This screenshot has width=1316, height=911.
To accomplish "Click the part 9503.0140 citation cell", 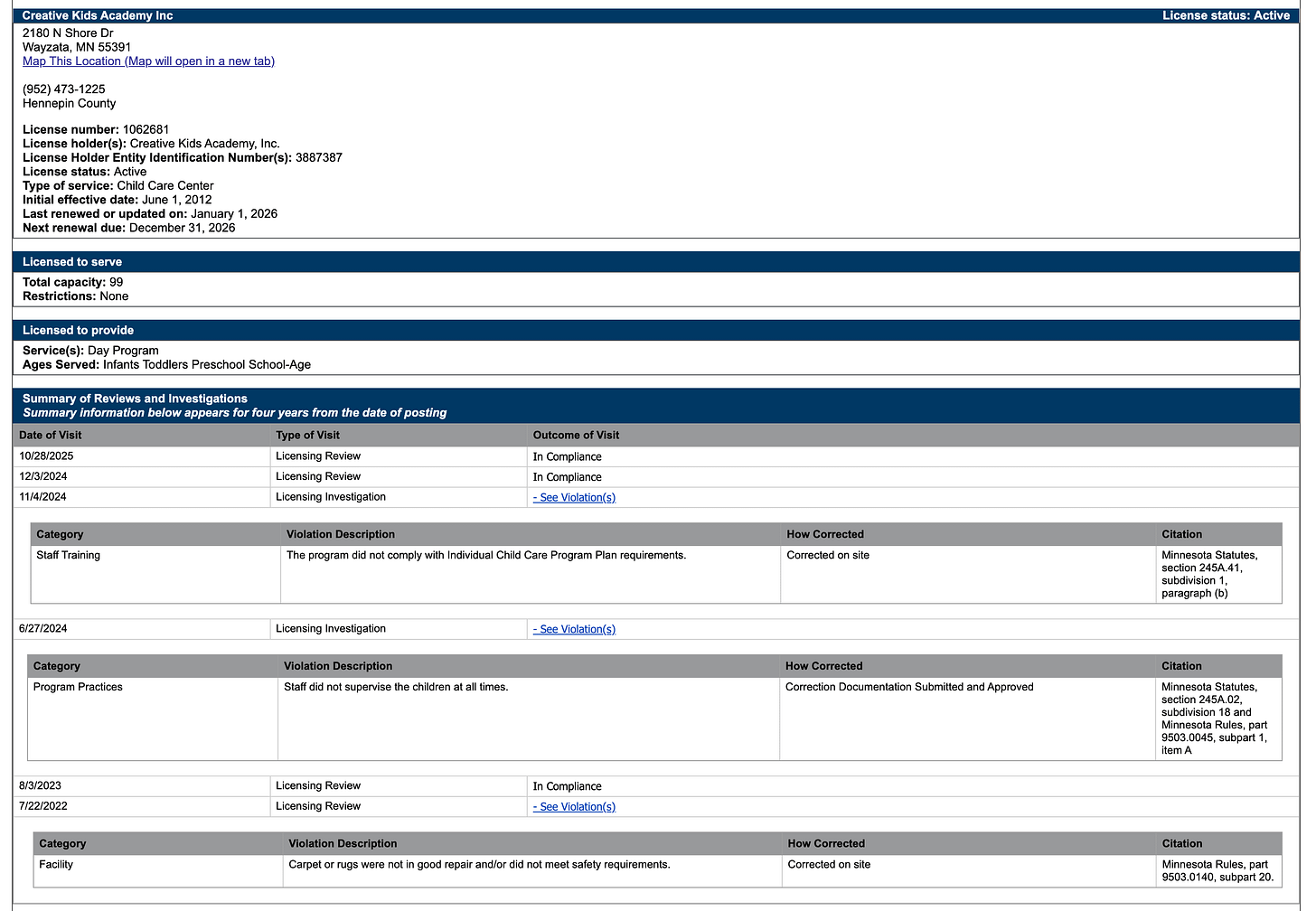I will point(1217,871).
